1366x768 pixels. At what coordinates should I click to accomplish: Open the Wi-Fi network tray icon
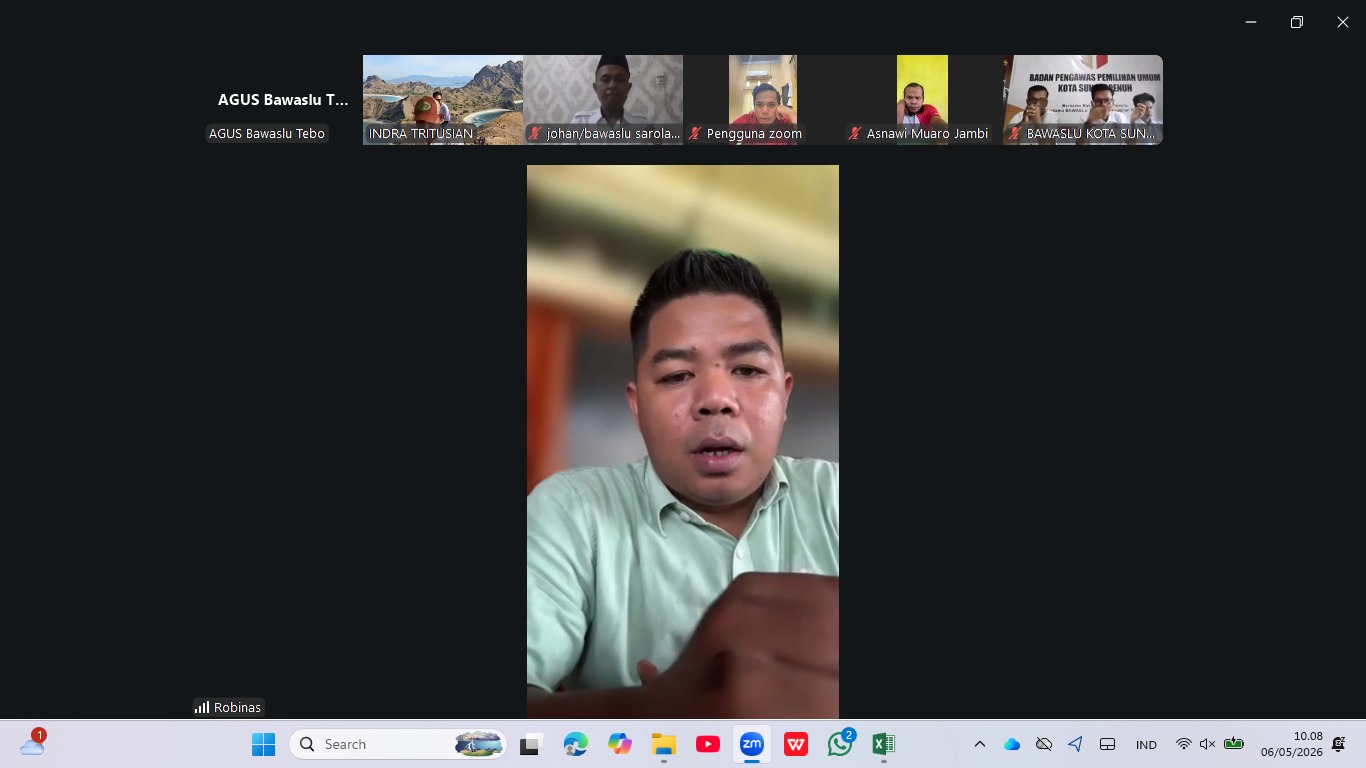1184,744
